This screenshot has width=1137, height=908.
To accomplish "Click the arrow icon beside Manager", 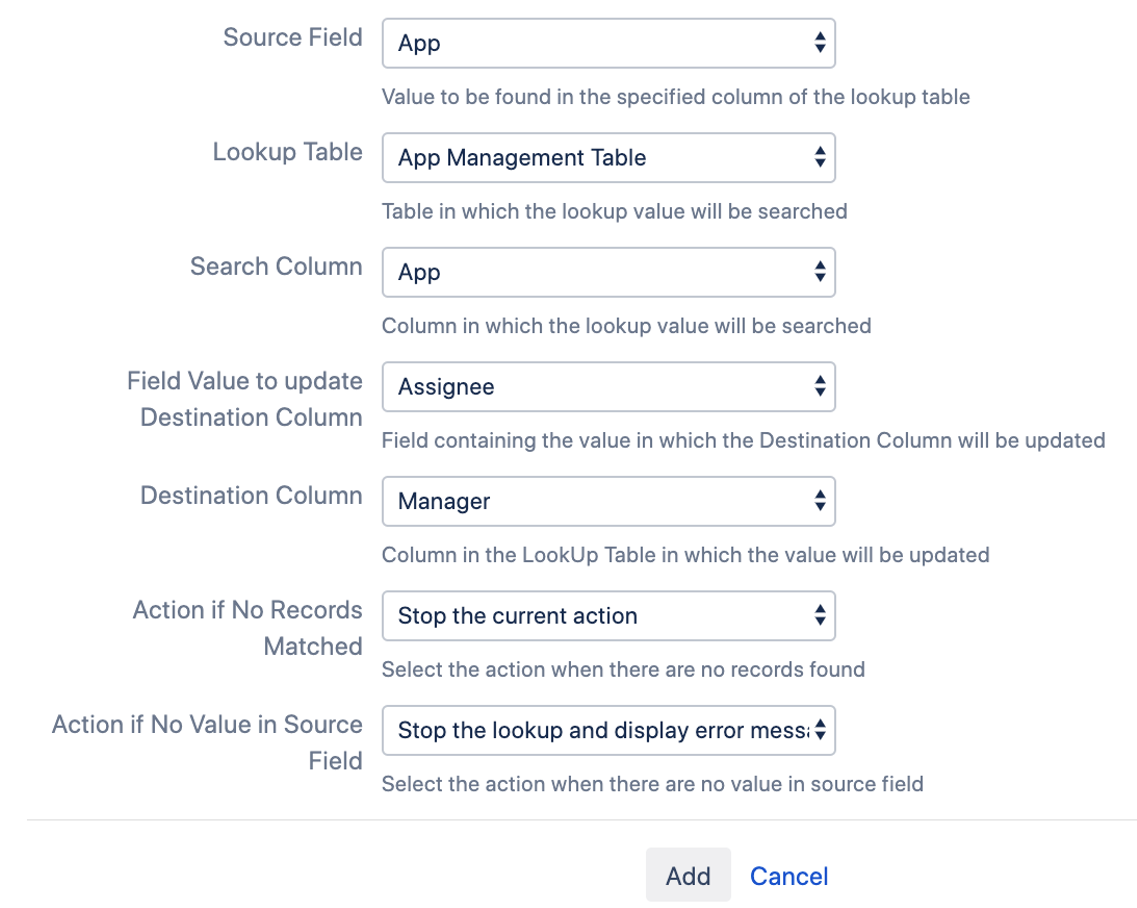I will [x=819, y=501].
